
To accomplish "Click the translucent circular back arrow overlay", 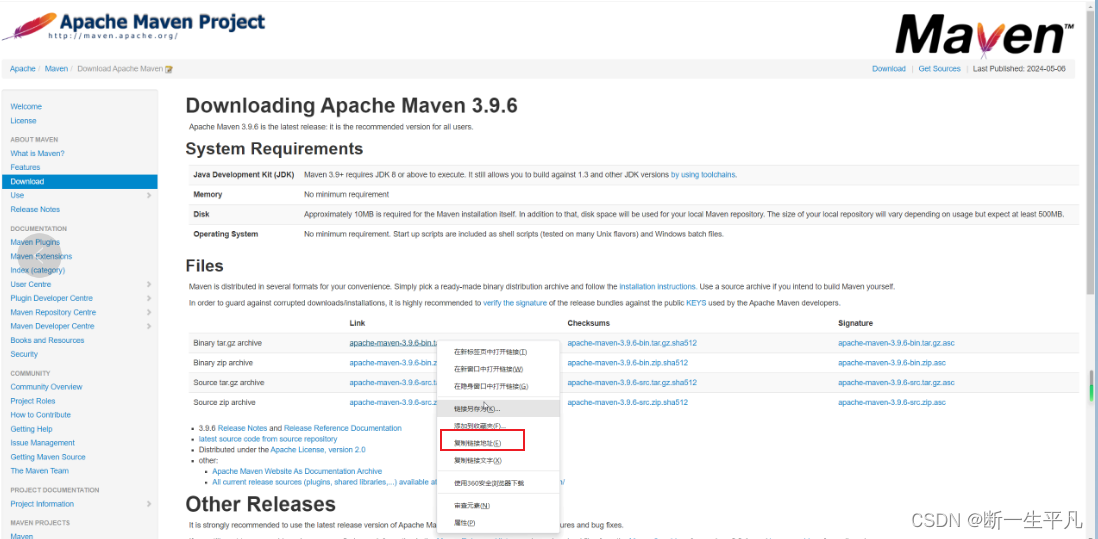I will [x=39, y=255].
